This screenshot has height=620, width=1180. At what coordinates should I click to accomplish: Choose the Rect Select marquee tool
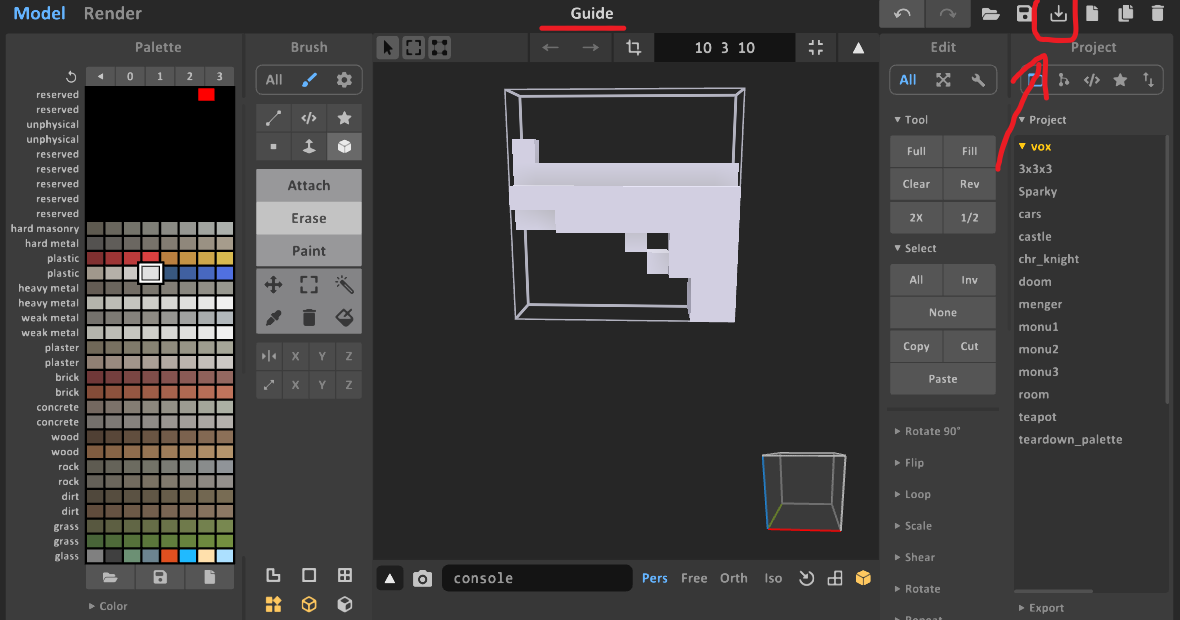(x=309, y=284)
